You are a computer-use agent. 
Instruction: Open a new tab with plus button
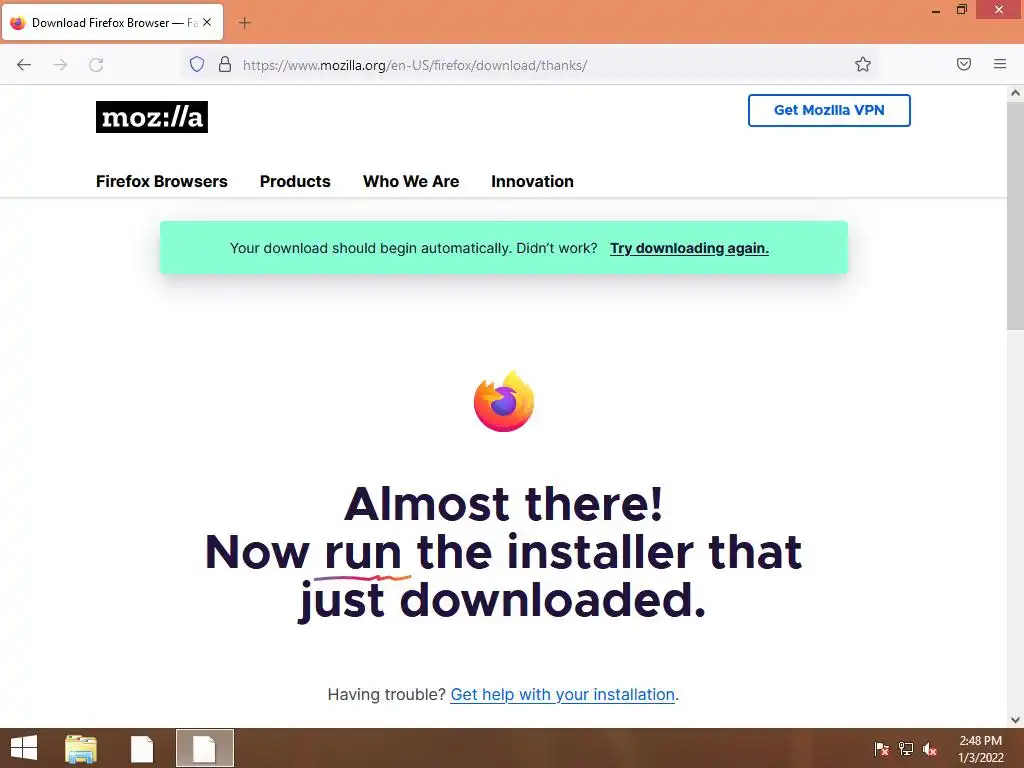(244, 23)
